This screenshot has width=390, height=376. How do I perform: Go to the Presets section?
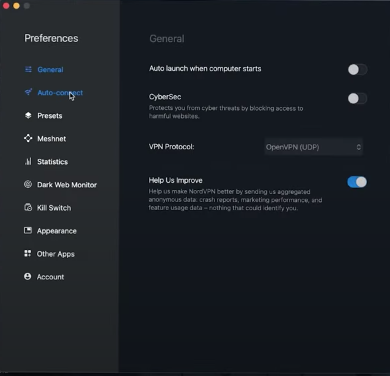pyautogui.click(x=50, y=116)
